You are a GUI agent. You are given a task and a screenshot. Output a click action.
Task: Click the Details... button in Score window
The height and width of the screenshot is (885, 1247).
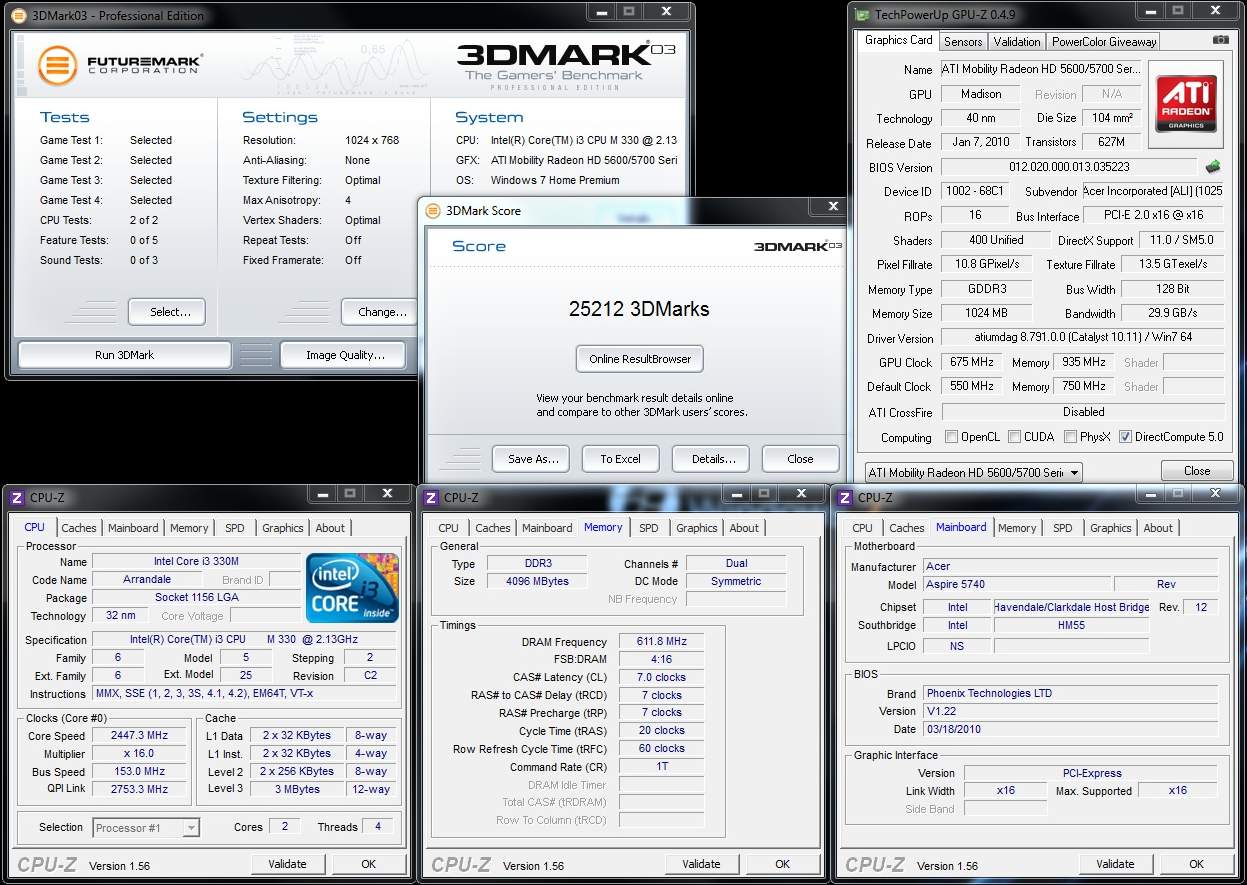tap(713, 459)
